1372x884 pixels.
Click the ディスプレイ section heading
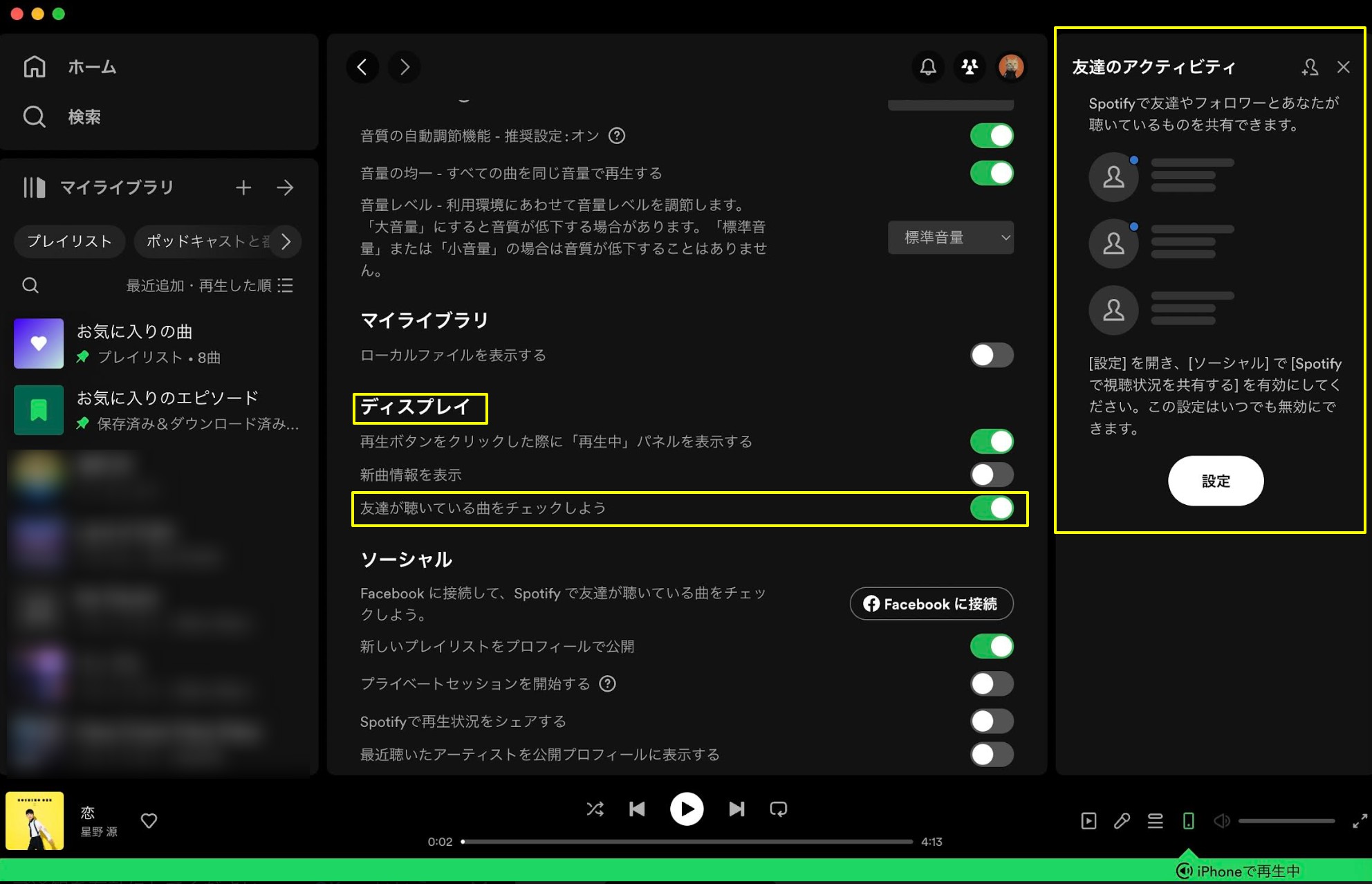pyautogui.click(x=416, y=407)
